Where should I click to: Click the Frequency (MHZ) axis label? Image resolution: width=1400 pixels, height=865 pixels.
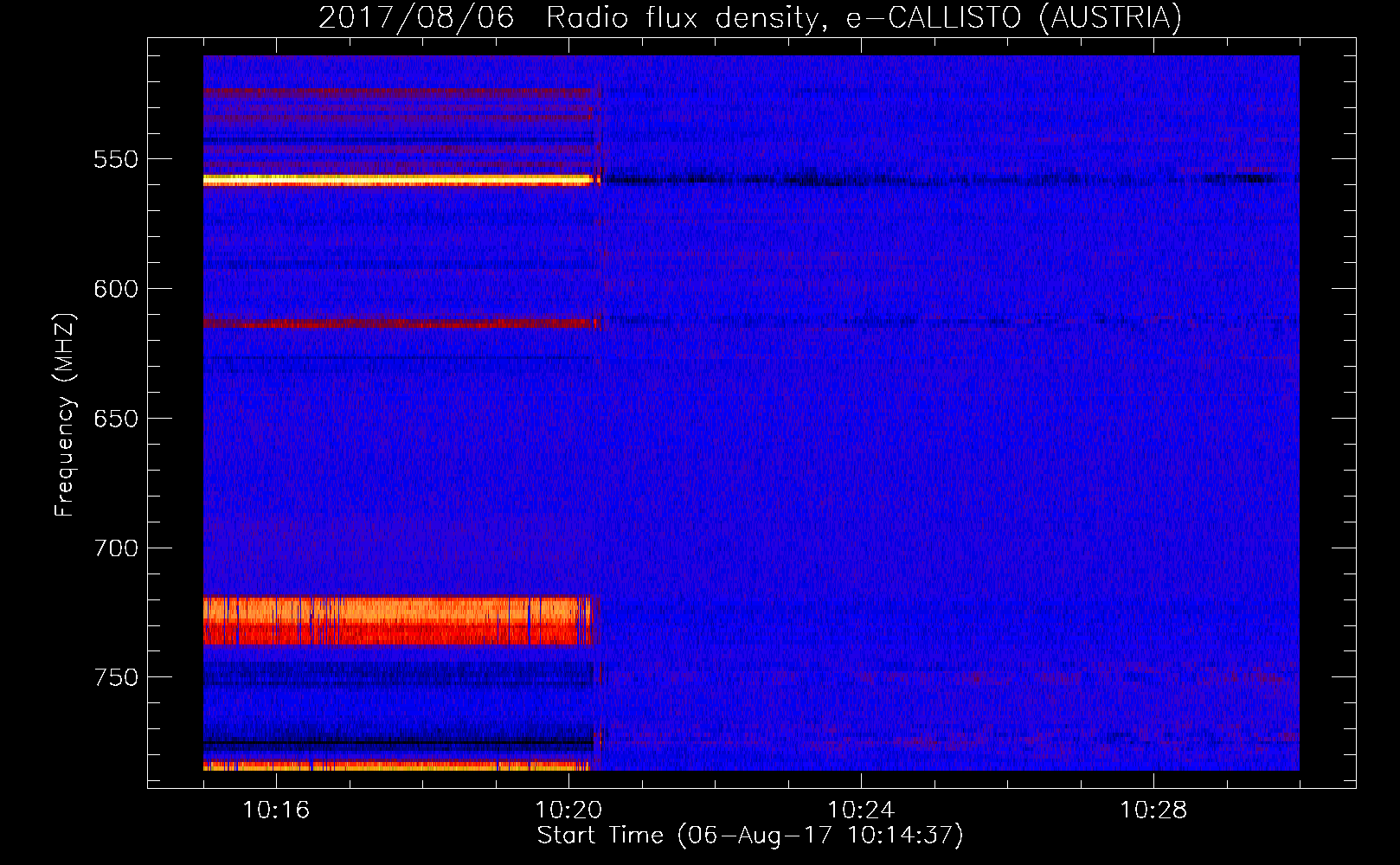tap(65, 414)
